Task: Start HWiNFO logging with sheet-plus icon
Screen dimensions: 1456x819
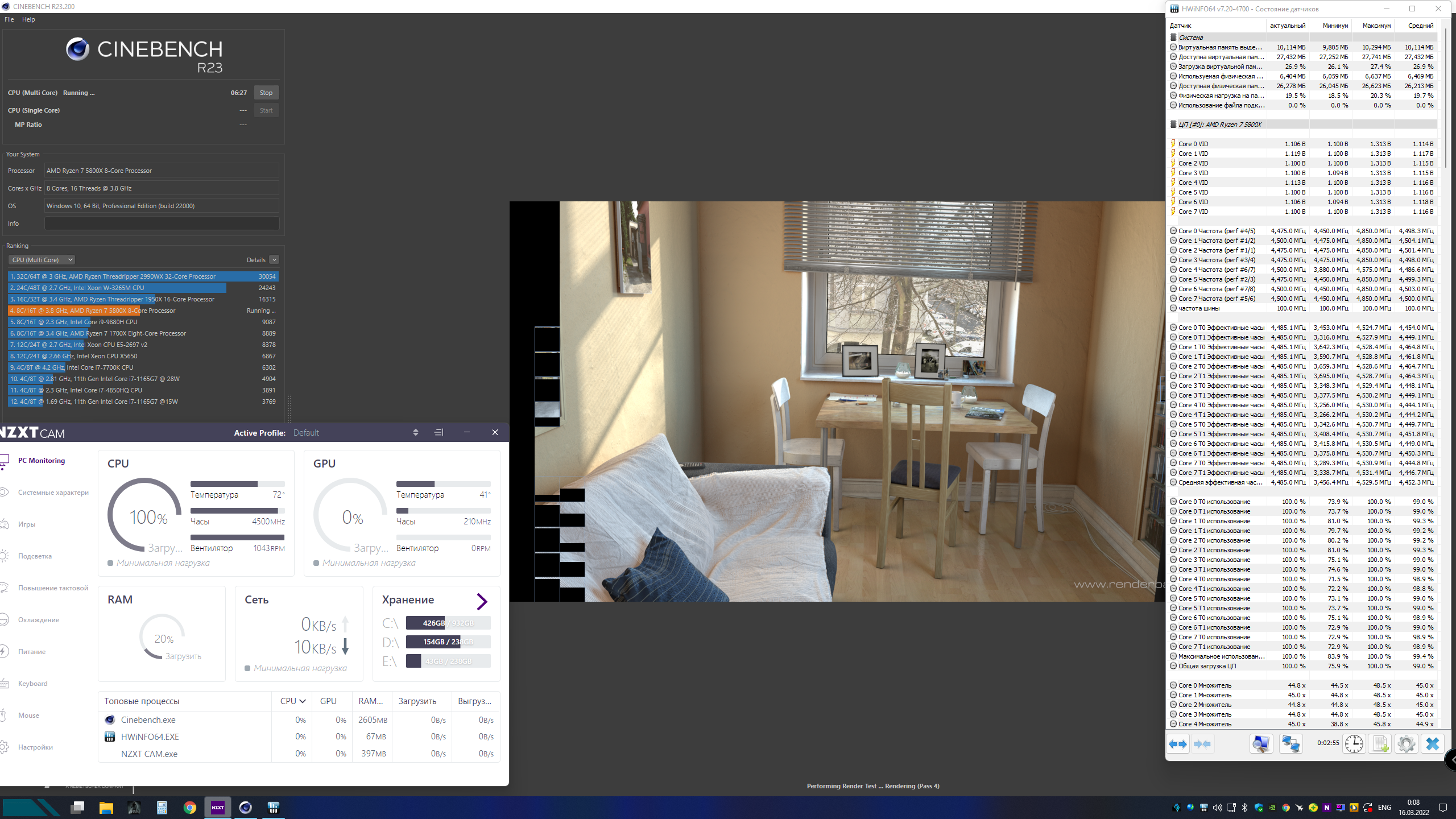Action: [1380, 744]
